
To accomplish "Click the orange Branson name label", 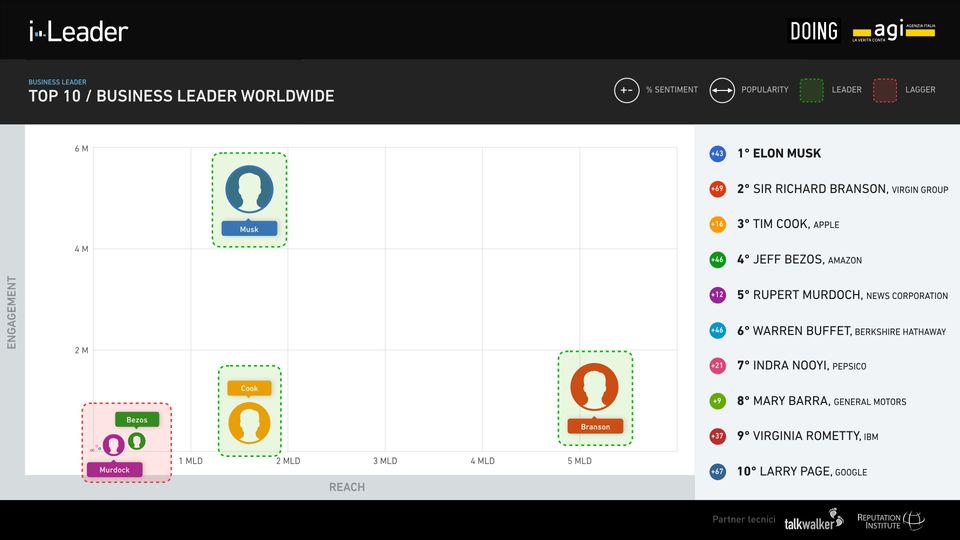I will pos(595,427).
